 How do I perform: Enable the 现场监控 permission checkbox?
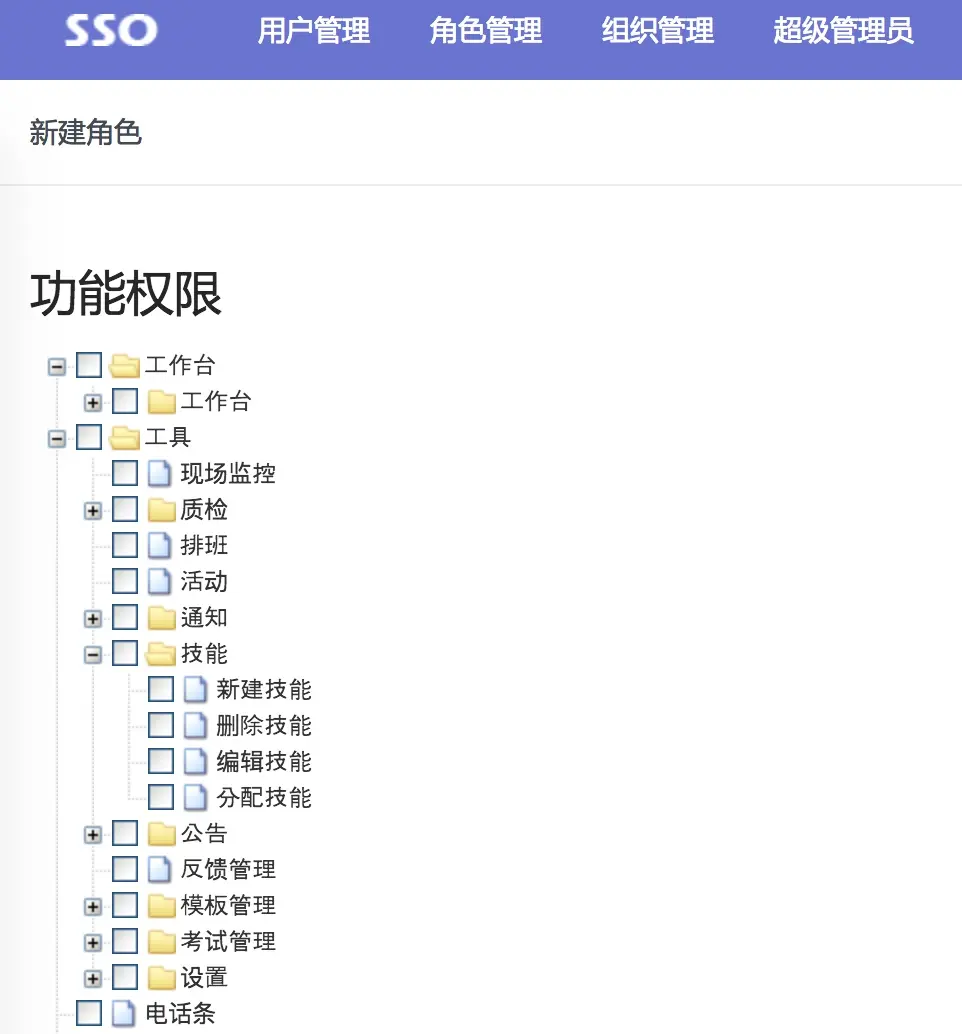click(x=125, y=473)
